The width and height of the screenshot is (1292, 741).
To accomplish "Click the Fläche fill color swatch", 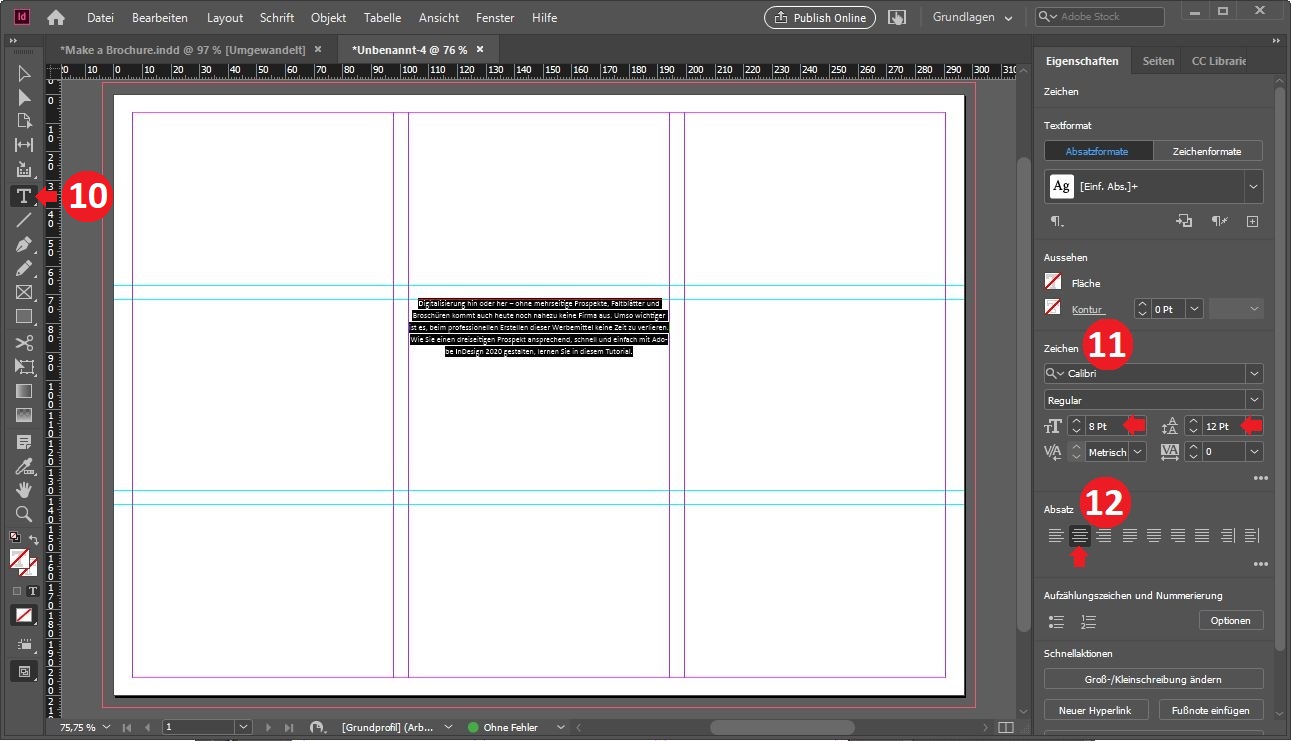I will pos(1052,283).
